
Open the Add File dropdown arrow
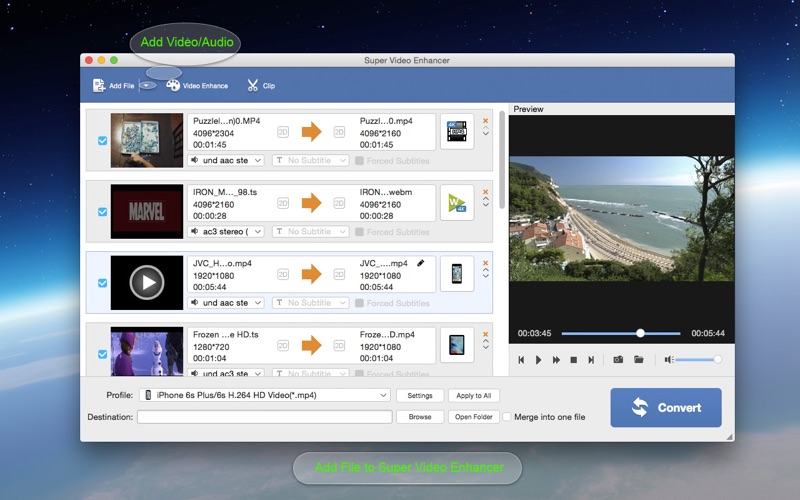coord(147,86)
